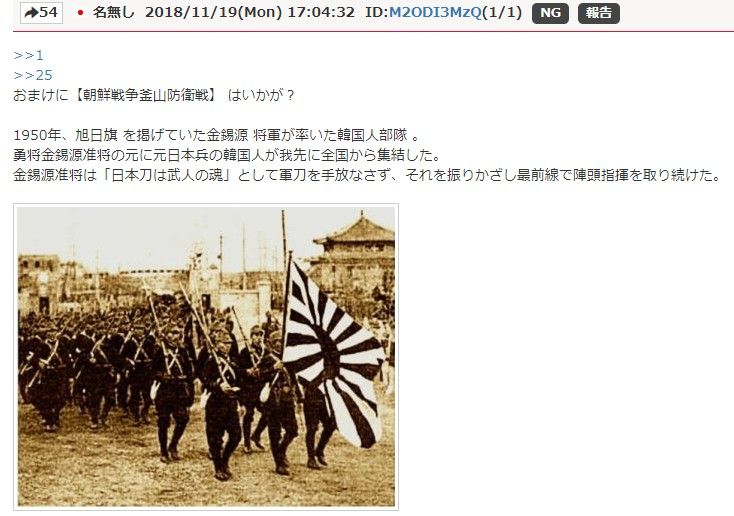Click the poster name 名無し
Image resolution: width=734 pixels, height=516 pixels.
click(x=113, y=12)
